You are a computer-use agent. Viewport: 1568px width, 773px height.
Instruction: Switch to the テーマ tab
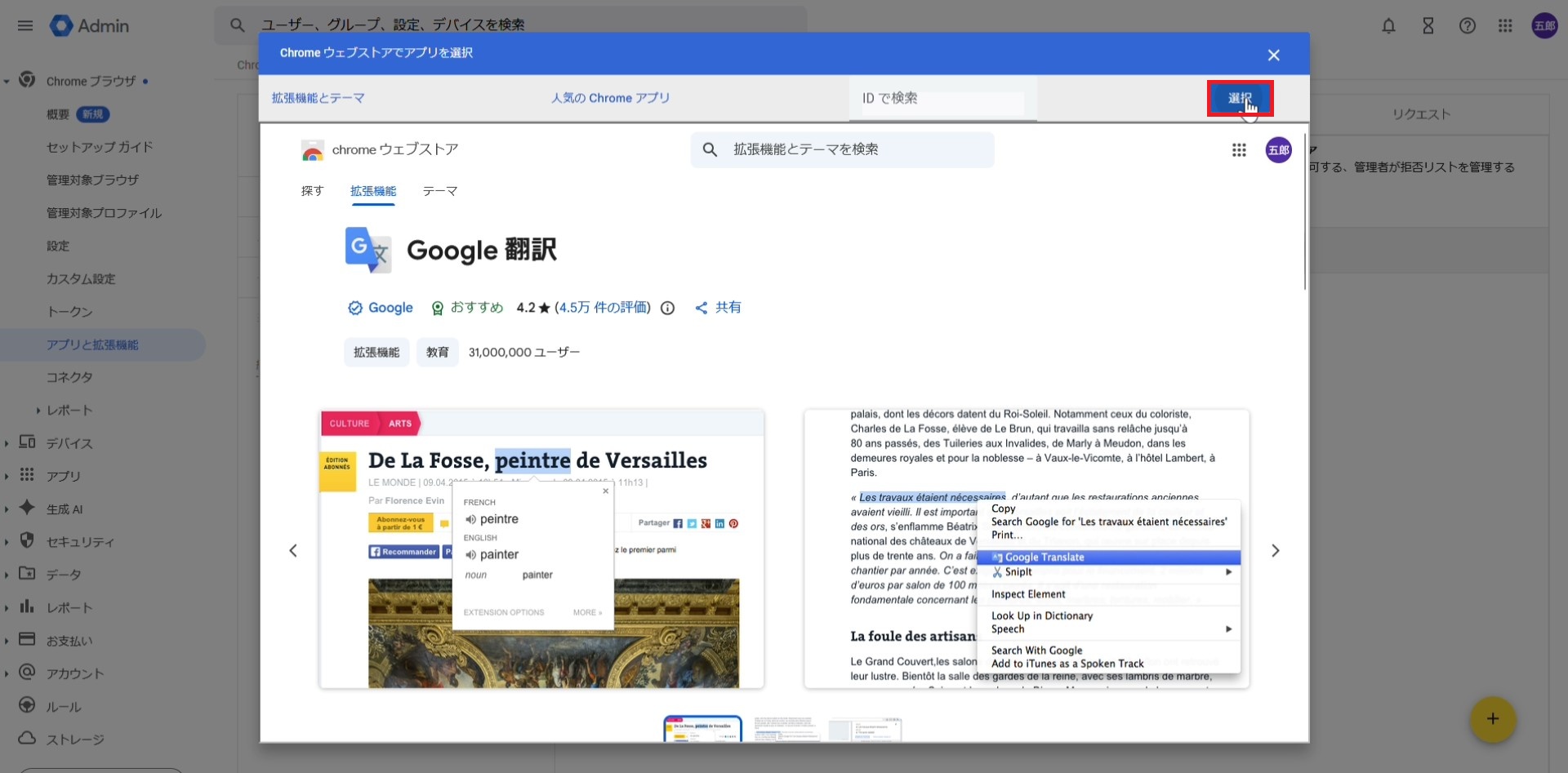(x=439, y=191)
